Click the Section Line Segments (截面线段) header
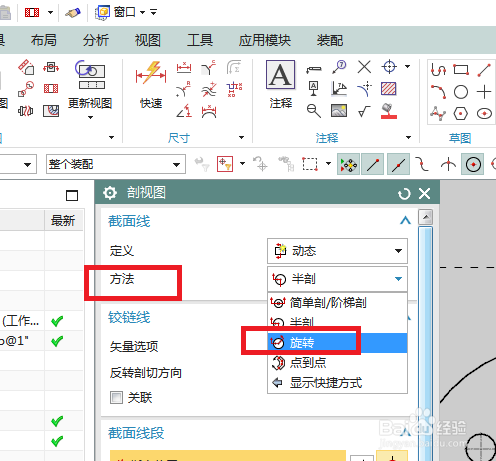The height and width of the screenshot is (461, 496). pyautogui.click(x=136, y=433)
